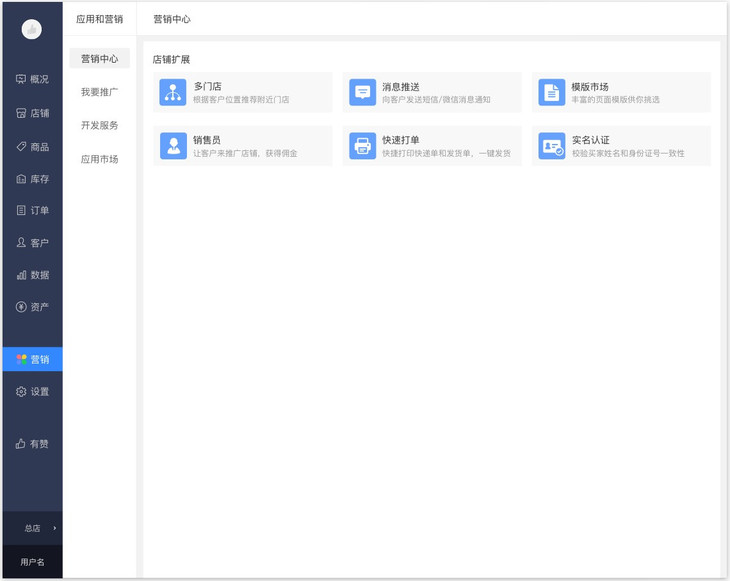
Task: Open 消息推送 card title
Action: [x=401, y=87]
